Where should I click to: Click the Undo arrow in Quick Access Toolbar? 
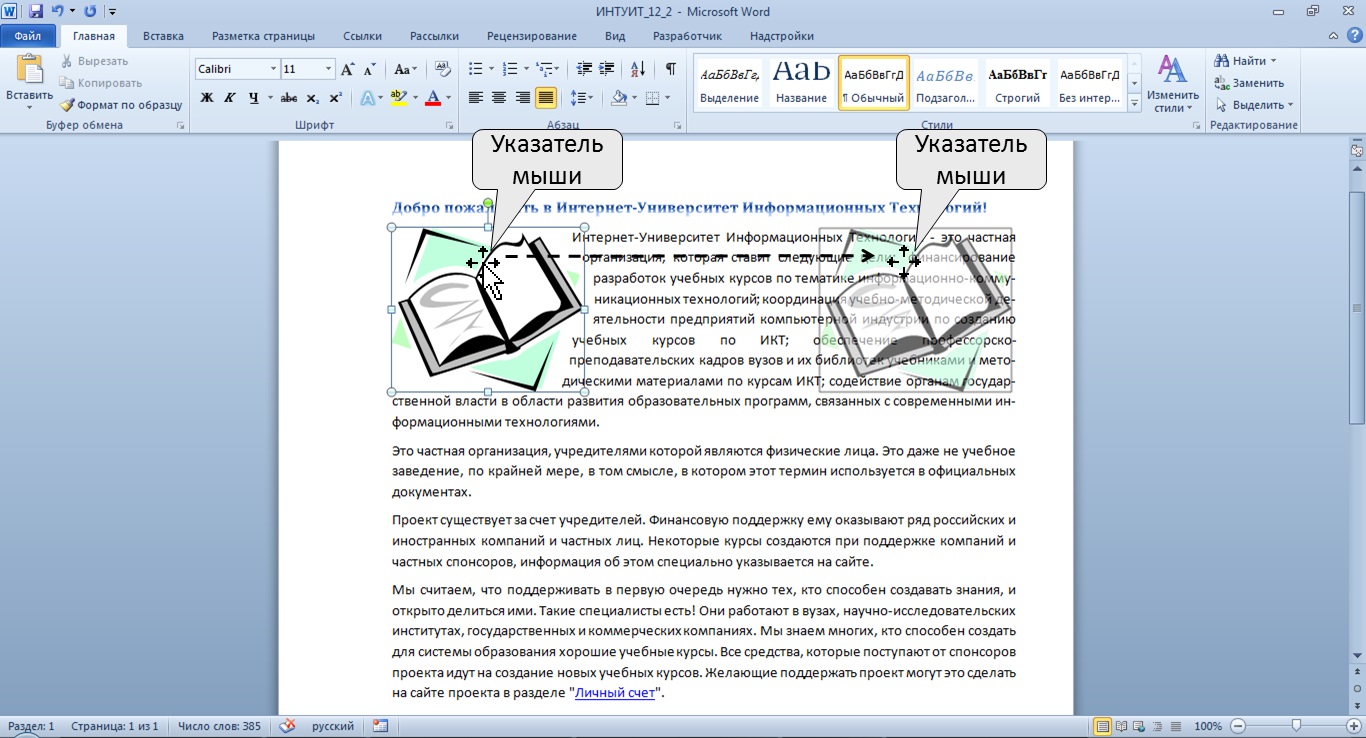coord(59,12)
